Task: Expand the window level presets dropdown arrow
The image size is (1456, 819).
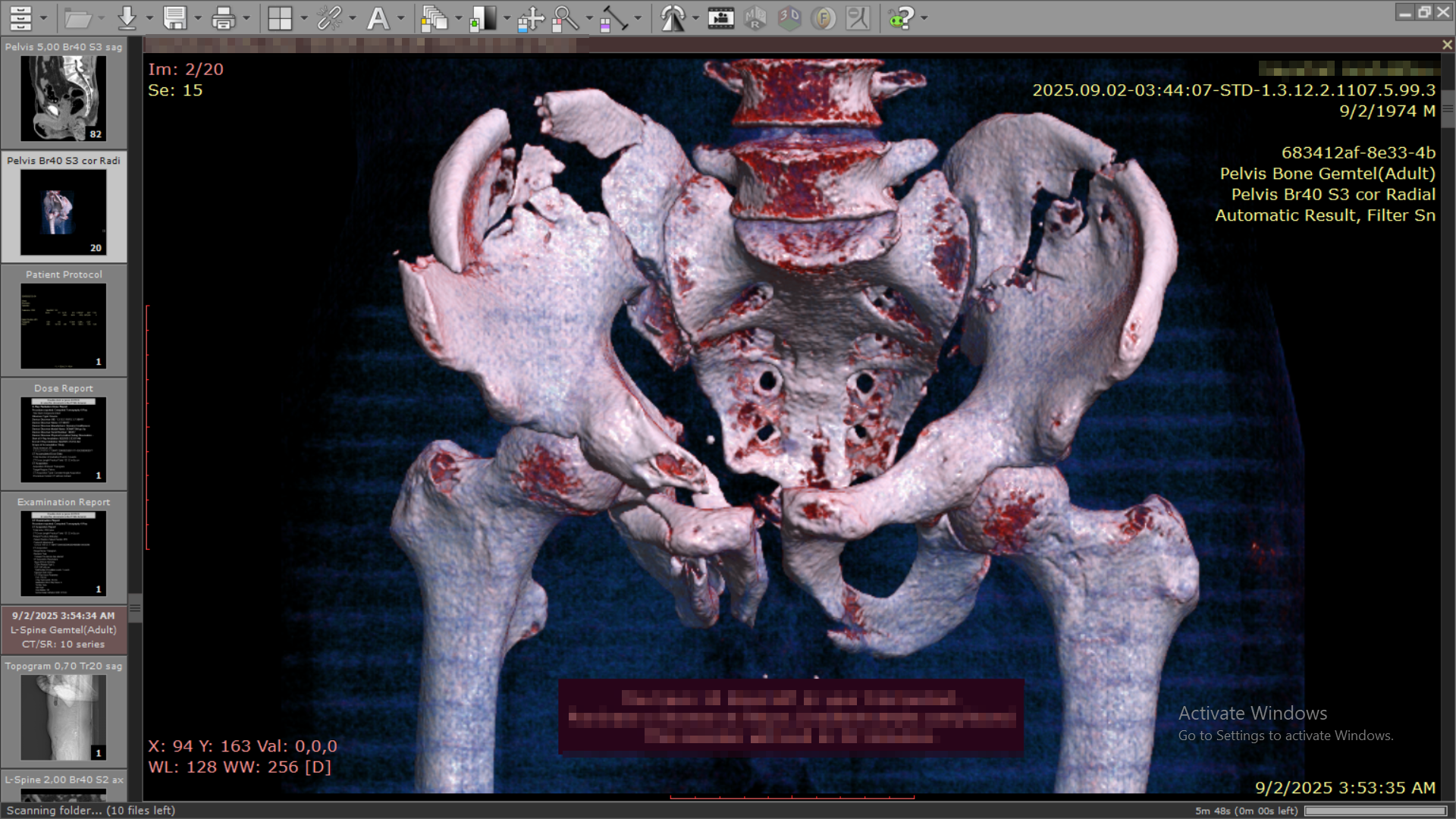Action: pyautogui.click(x=507, y=17)
